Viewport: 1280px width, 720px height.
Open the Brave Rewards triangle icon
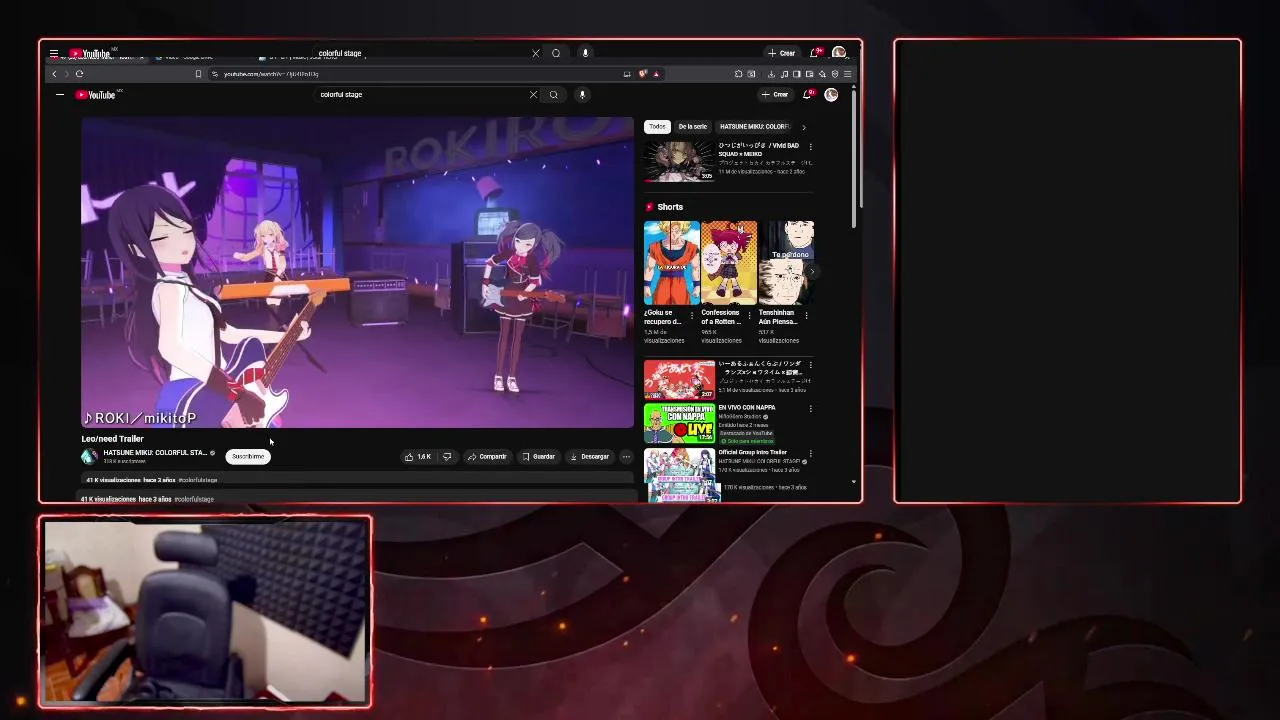point(656,74)
